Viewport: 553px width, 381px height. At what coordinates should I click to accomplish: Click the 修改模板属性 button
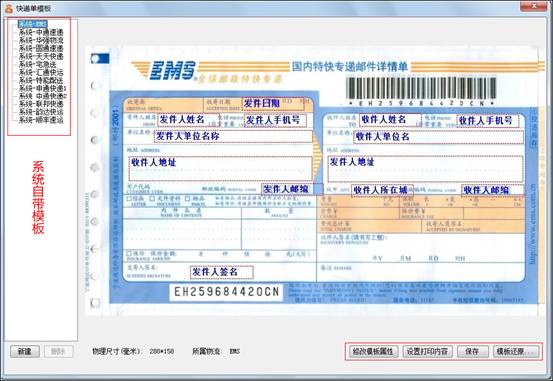tap(373, 351)
